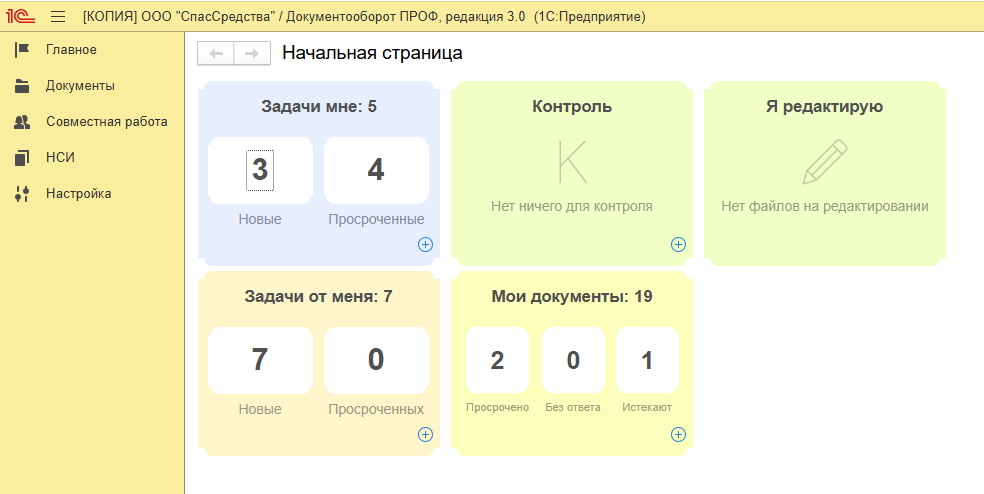
Task: Open the Настройка section
Action: [x=78, y=193]
